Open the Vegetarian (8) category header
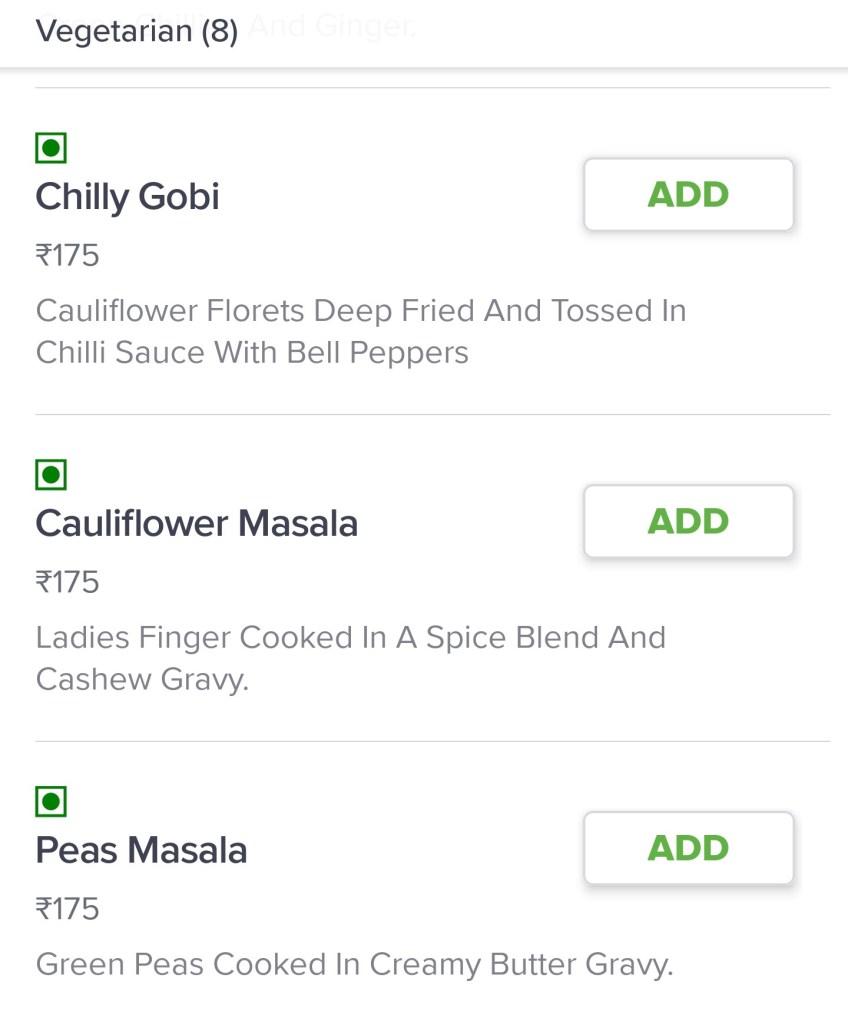Screen dimensions: 848x1024 [x=137, y=31]
